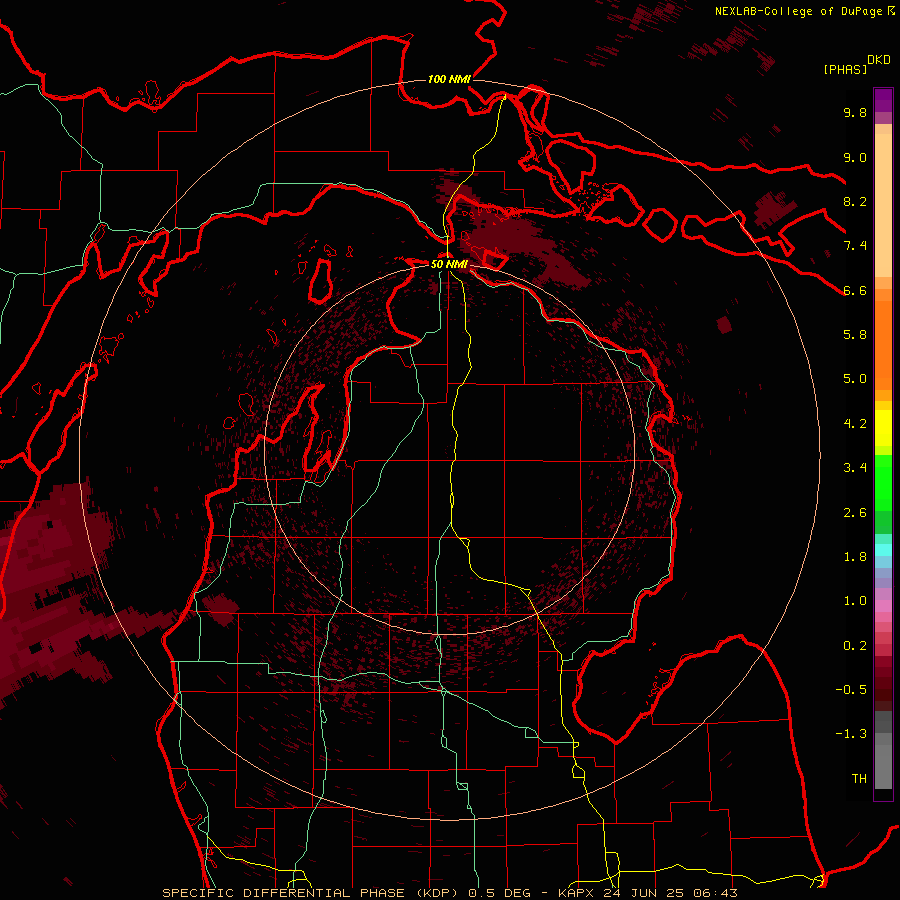Click the orange segment of the color bar
Screen dimensions: 900x900
(883, 345)
